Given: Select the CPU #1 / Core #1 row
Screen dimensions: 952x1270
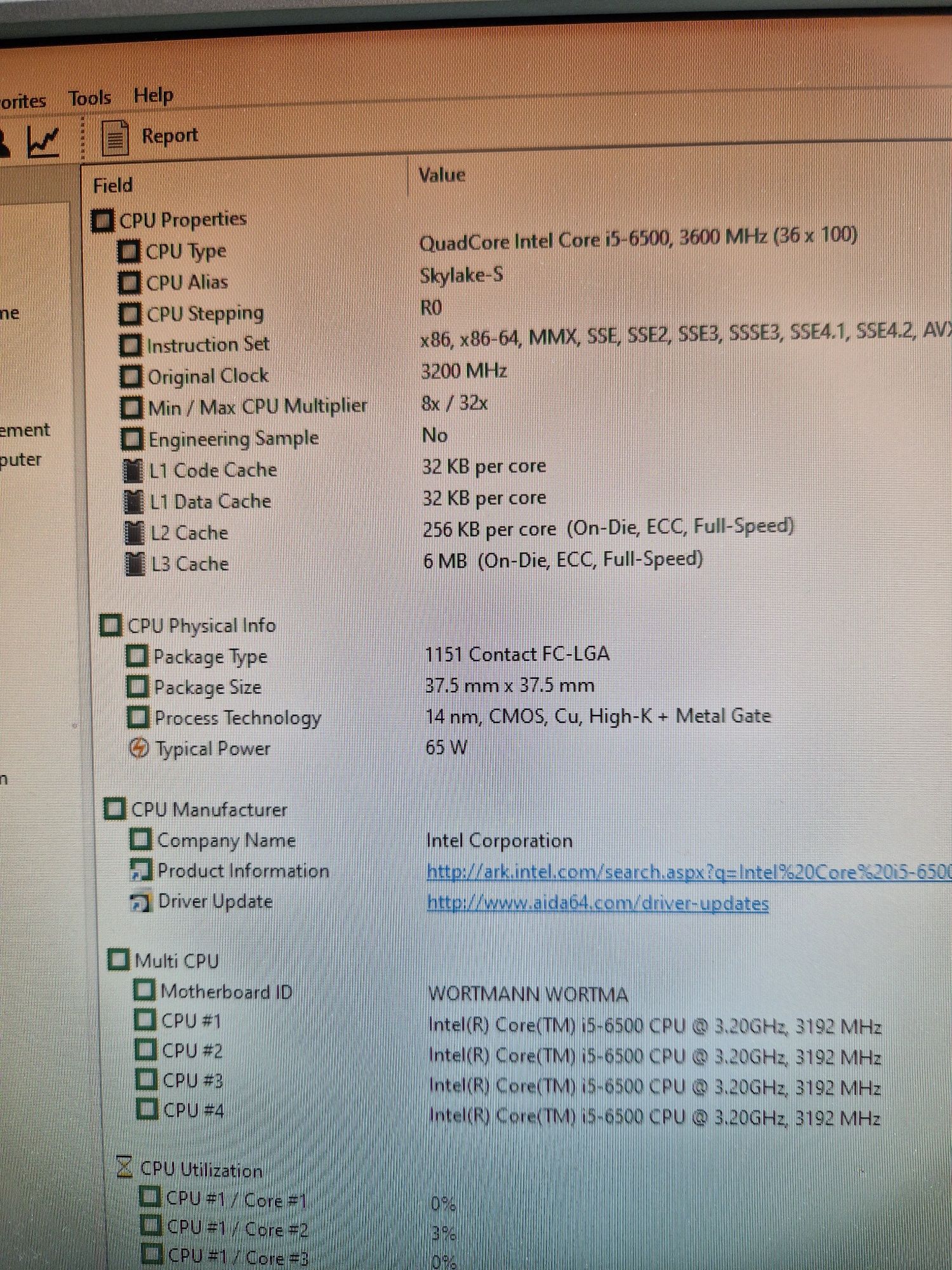Looking at the screenshot, I should point(298,1200).
